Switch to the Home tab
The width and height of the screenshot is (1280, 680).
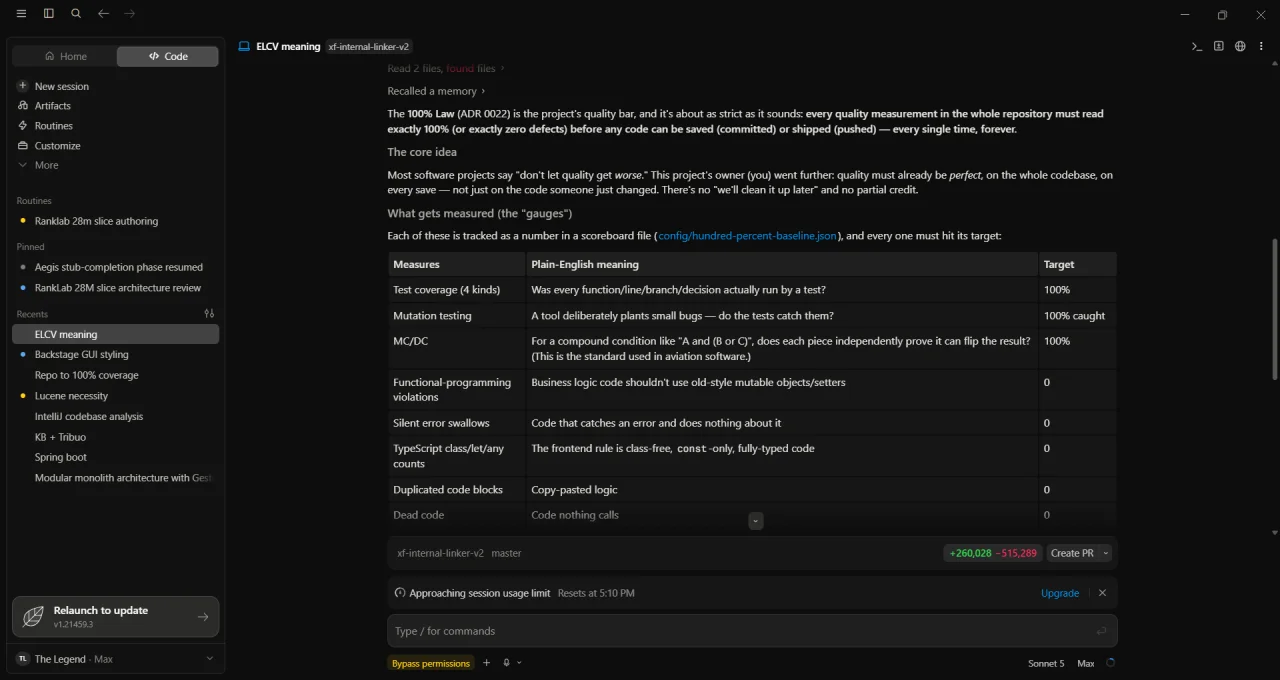[65, 56]
